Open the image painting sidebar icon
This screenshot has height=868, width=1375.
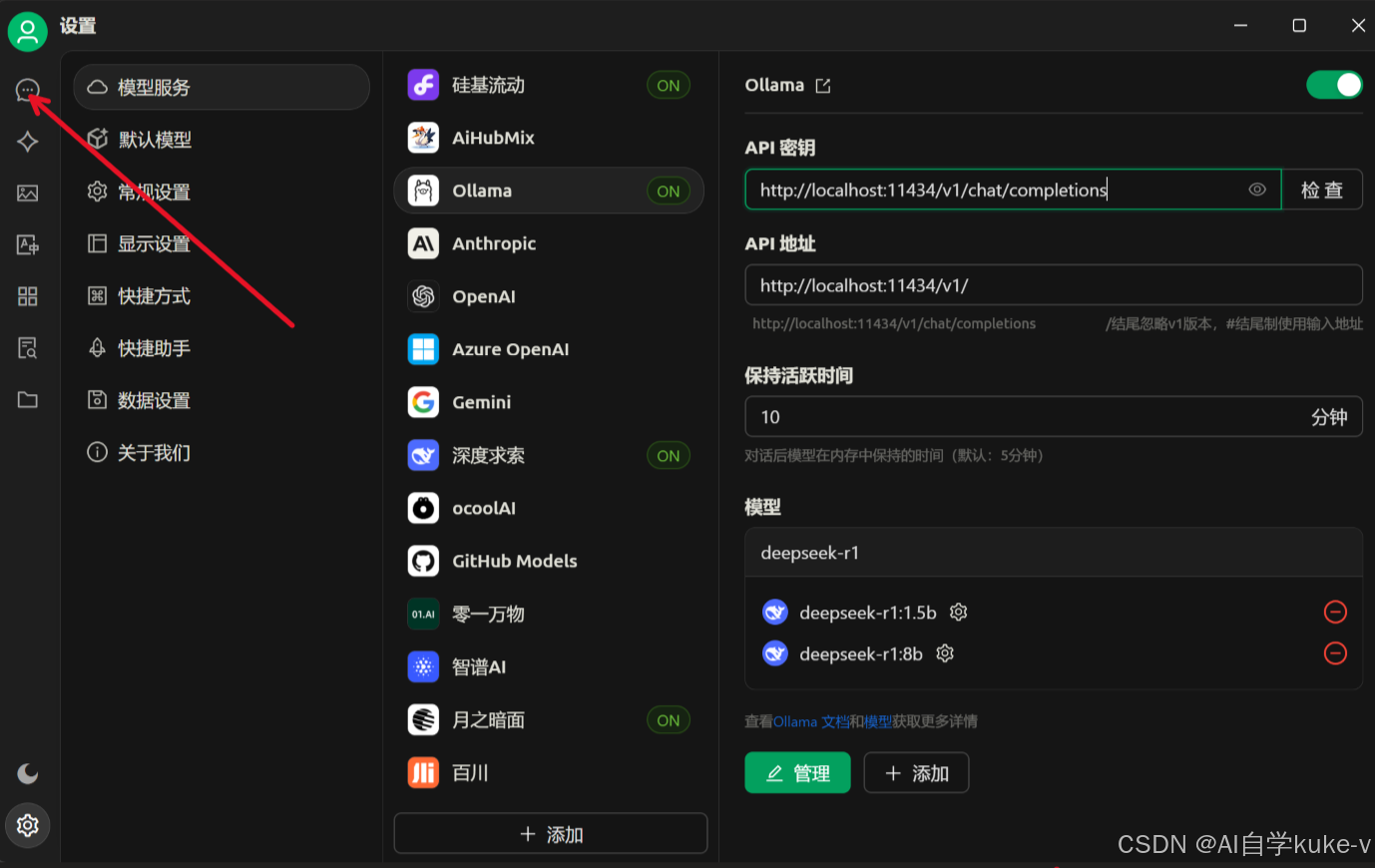click(28, 194)
